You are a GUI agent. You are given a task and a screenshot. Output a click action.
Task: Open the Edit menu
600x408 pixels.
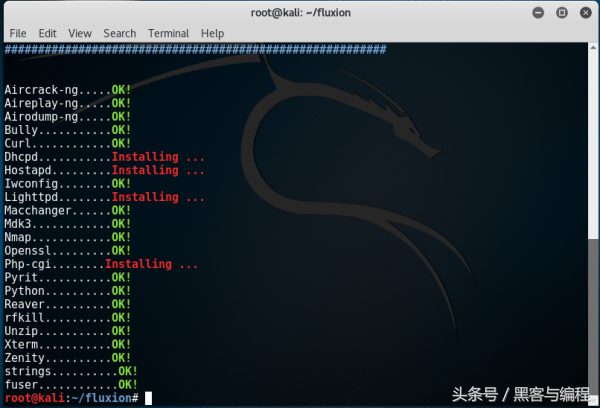47,33
